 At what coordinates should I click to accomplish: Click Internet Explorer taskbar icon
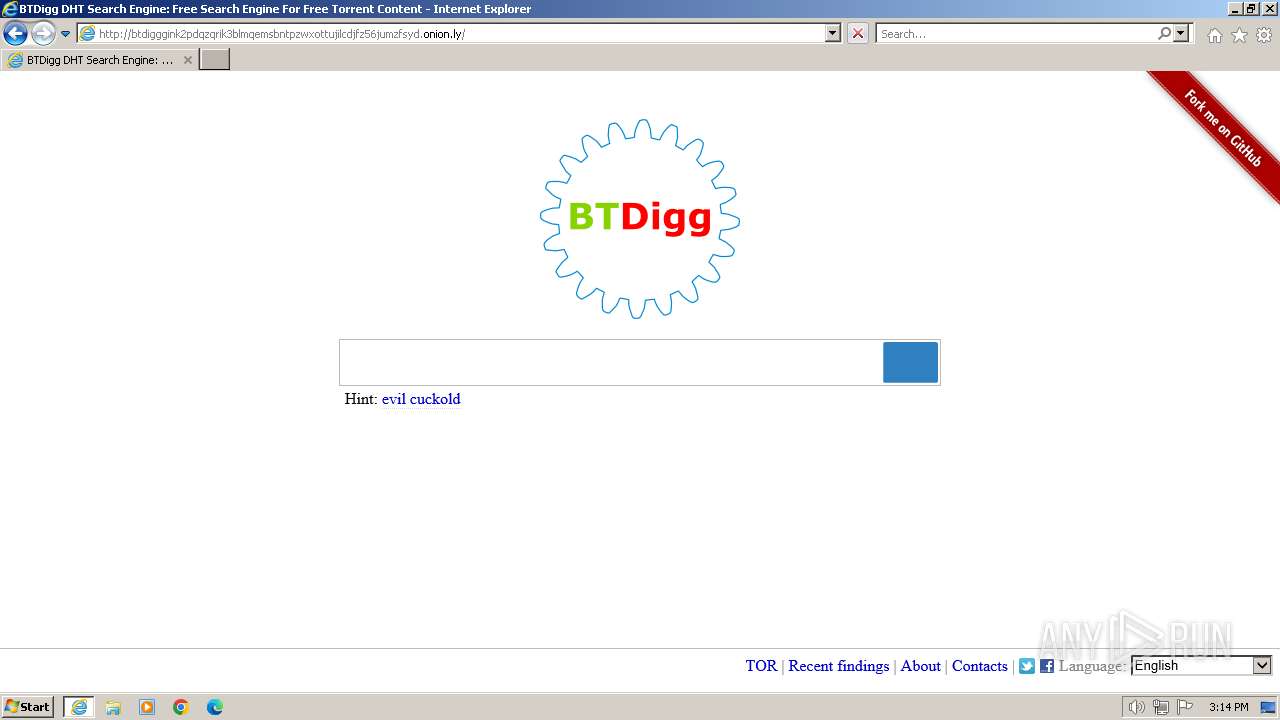coord(79,707)
